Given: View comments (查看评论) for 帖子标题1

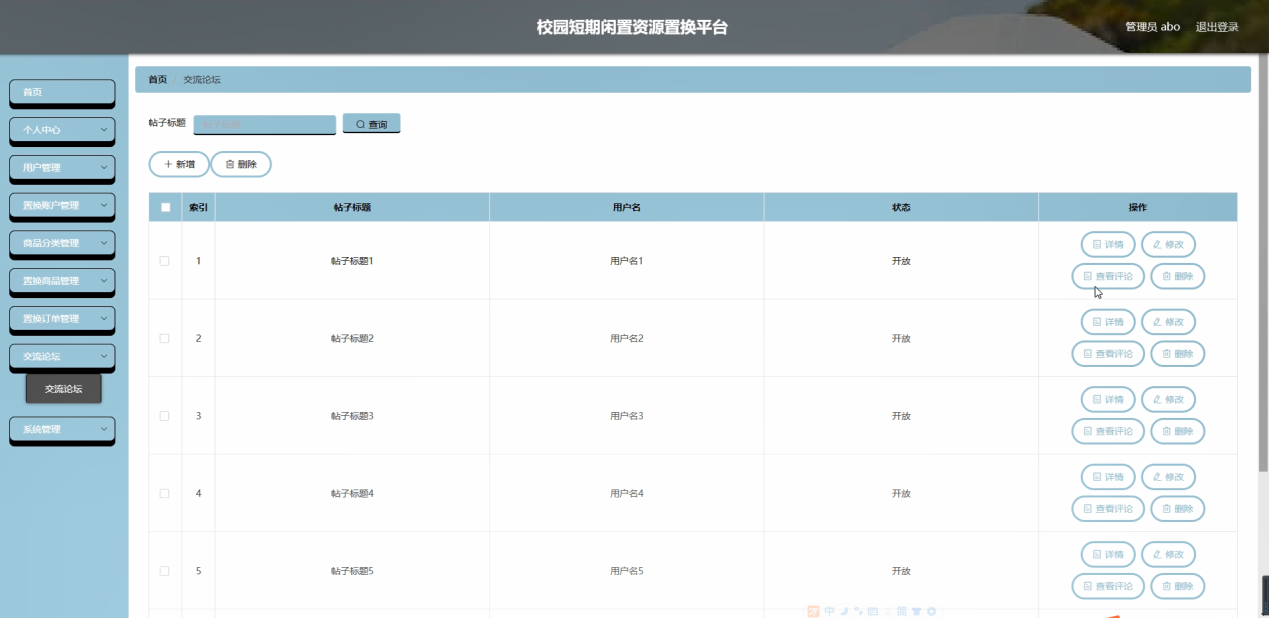Looking at the screenshot, I should tap(1108, 276).
